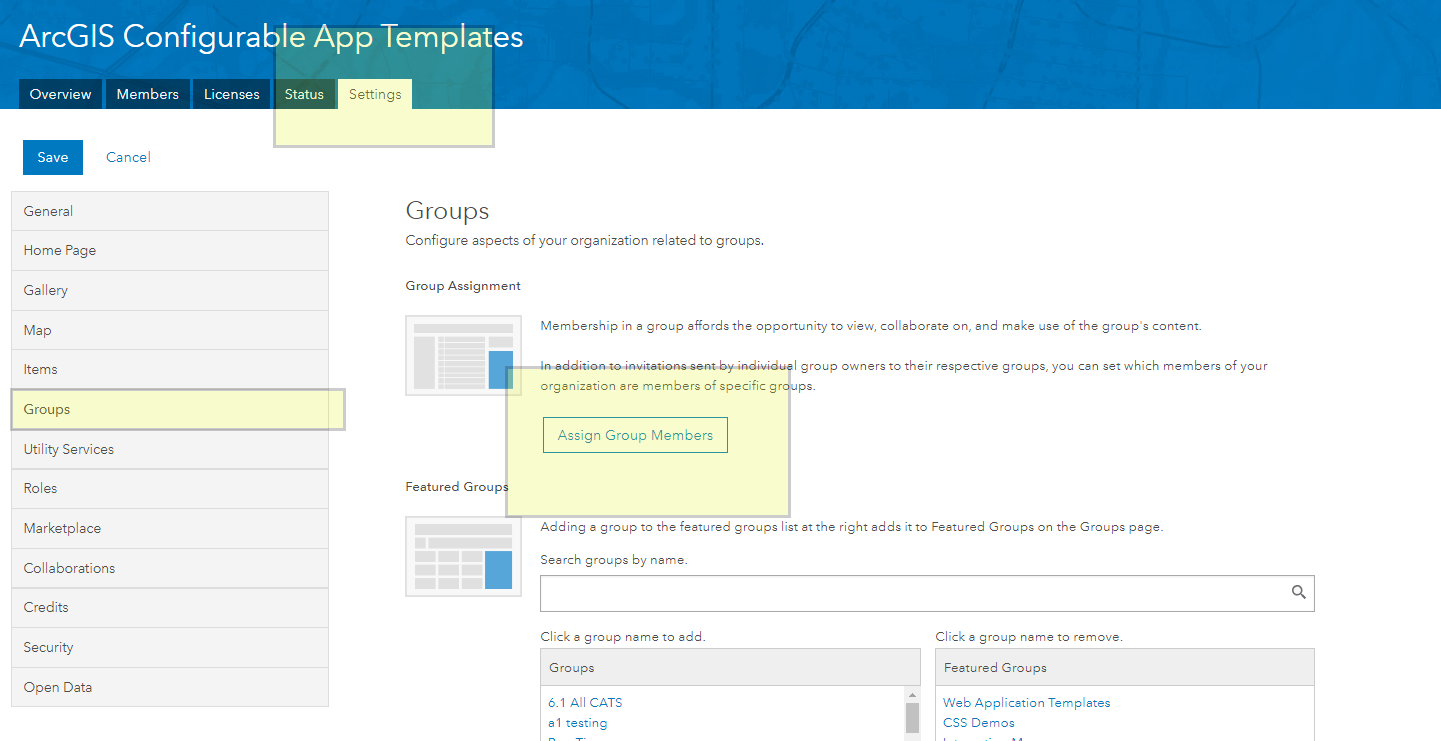Open the Credits settings section

click(x=170, y=607)
